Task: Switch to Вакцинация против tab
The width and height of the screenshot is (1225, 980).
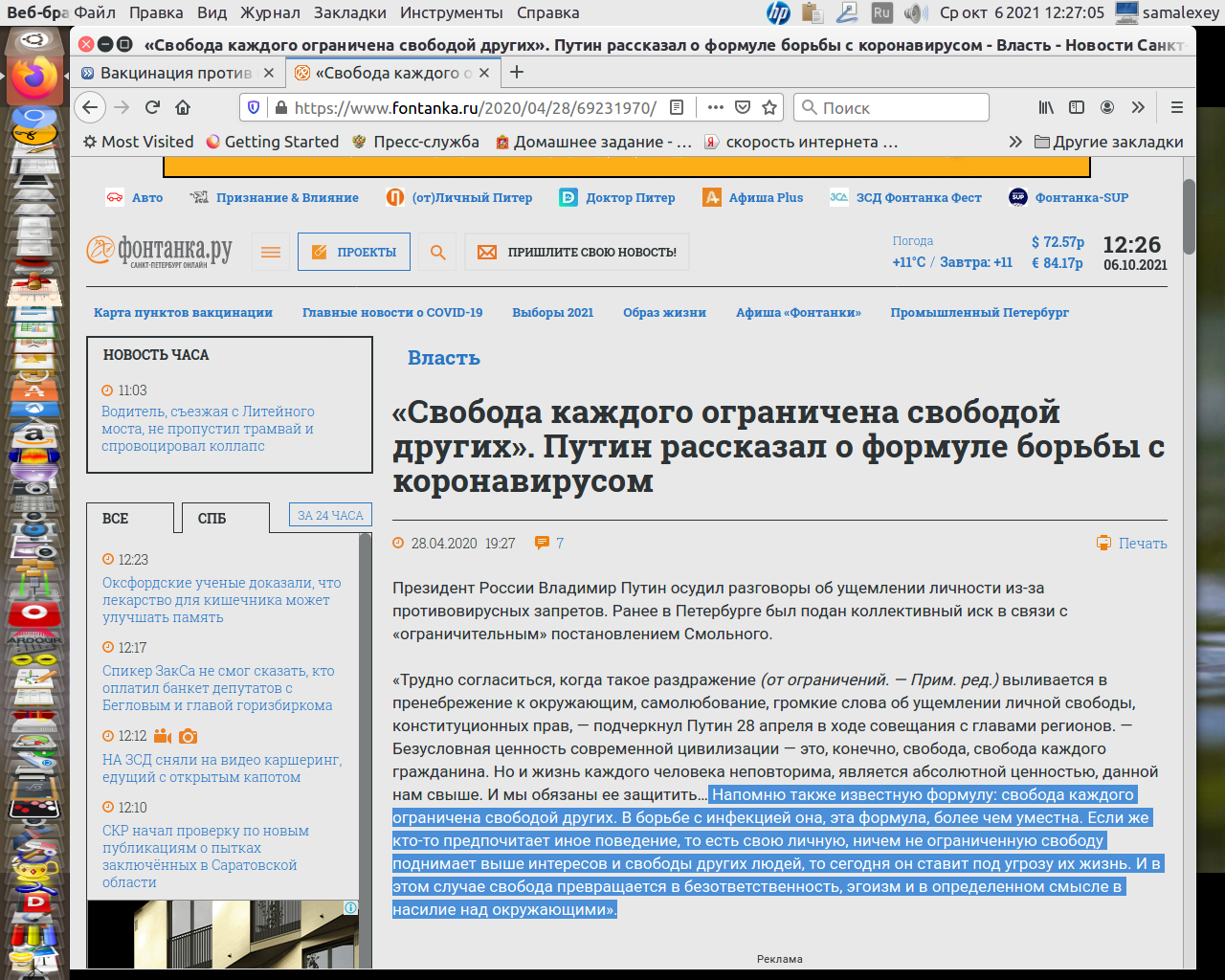Action: pos(178,73)
